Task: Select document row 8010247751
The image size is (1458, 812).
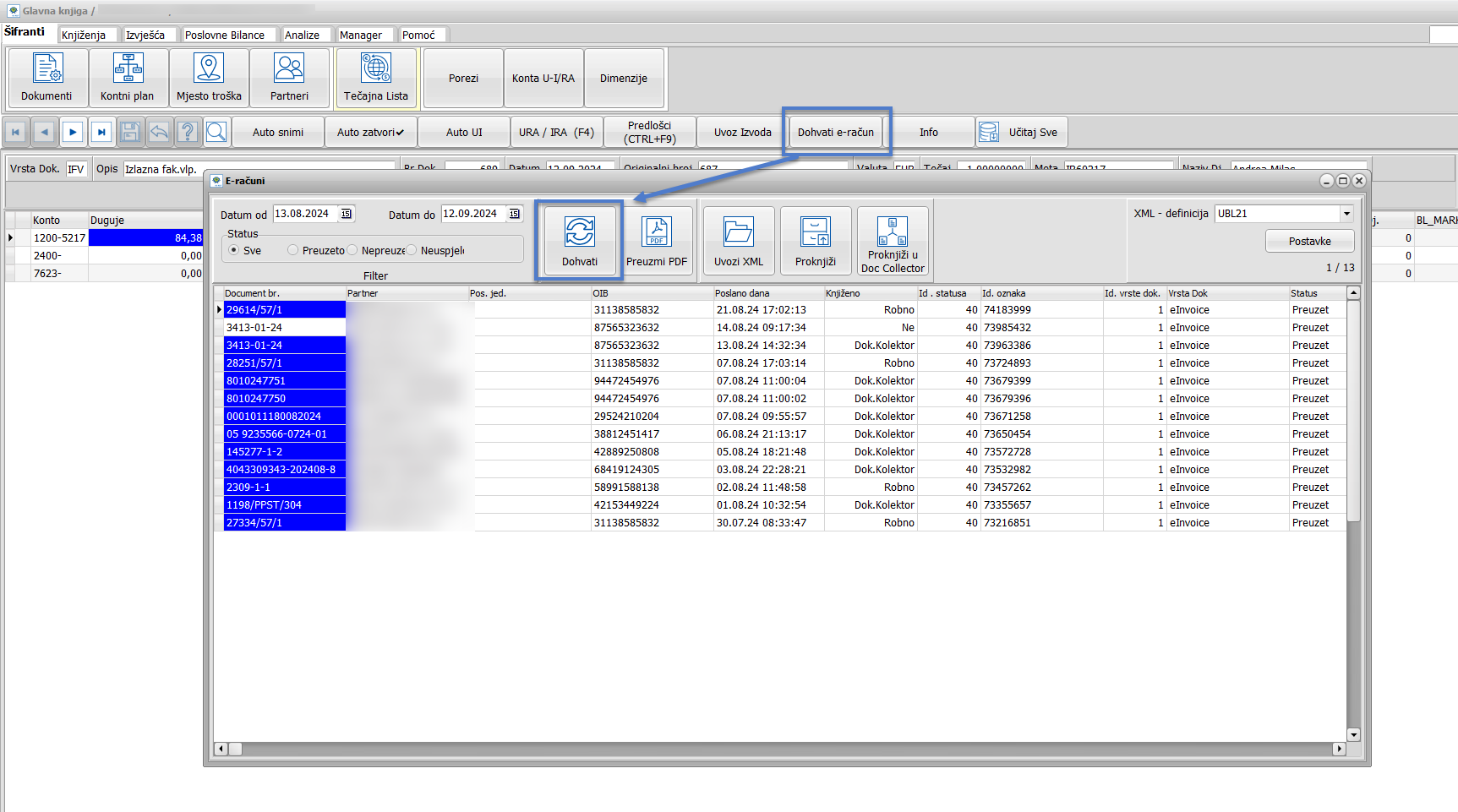Action: pos(780,381)
